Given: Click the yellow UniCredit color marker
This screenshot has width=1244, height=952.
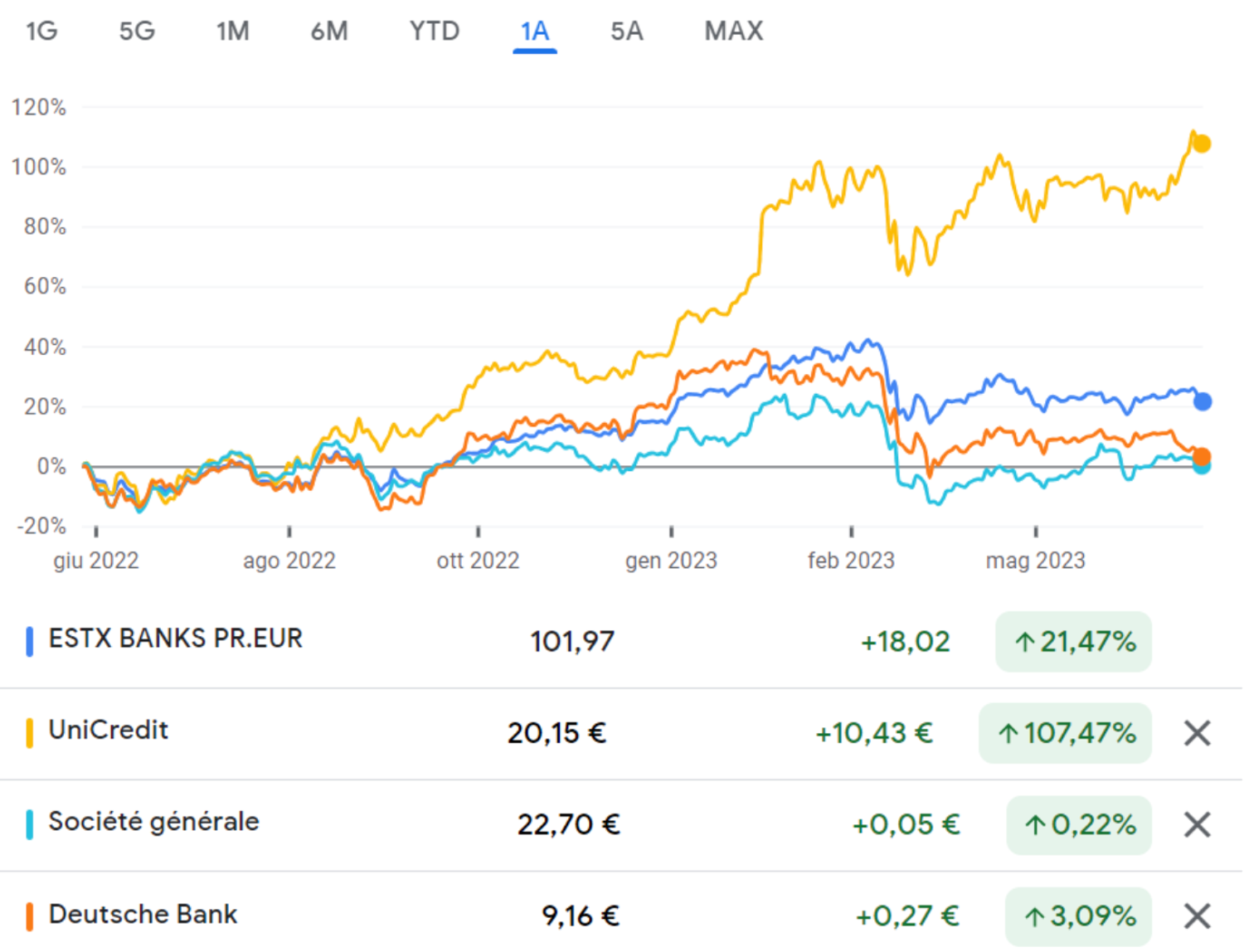Looking at the screenshot, I should point(30,733).
